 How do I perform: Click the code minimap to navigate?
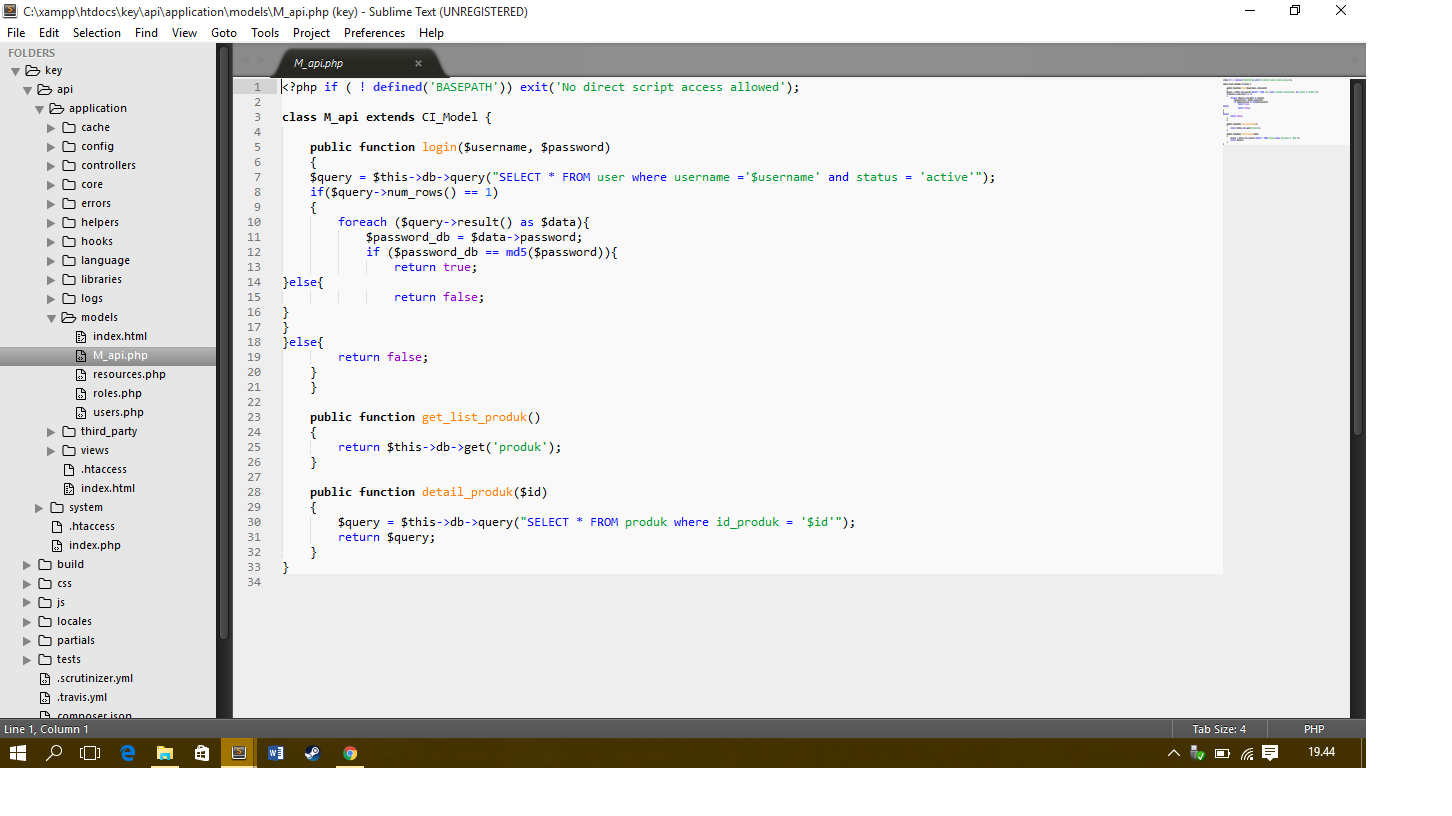(1285, 110)
